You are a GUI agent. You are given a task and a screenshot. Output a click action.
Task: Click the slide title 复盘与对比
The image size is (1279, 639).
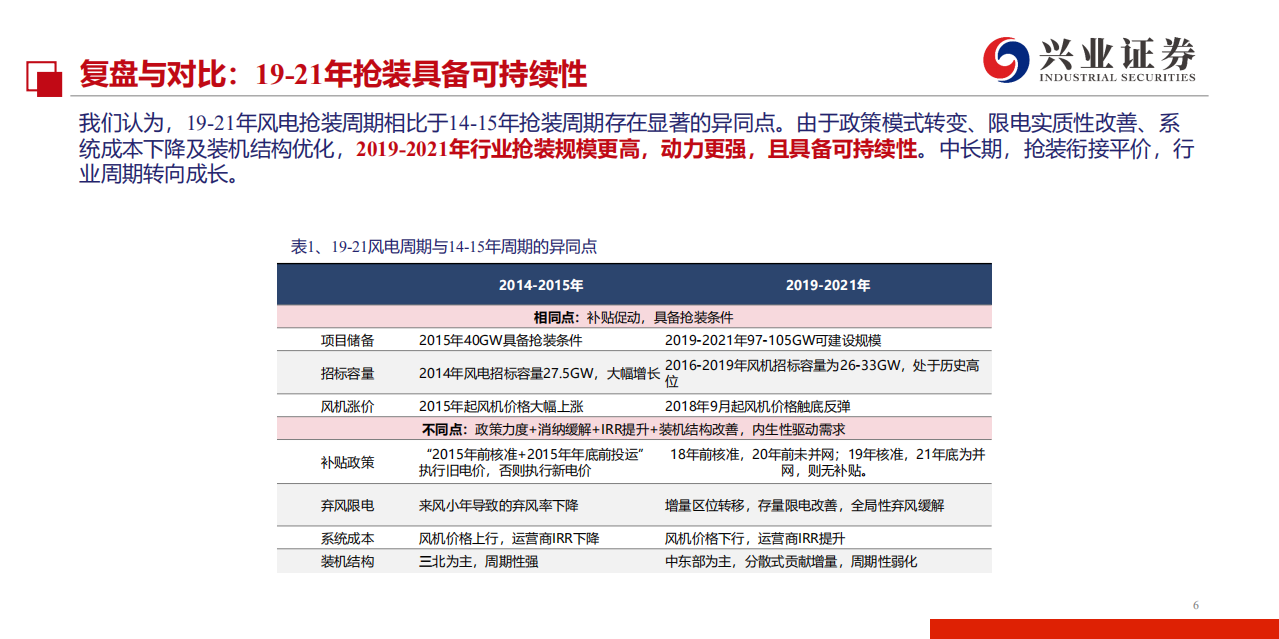[x=143, y=71]
